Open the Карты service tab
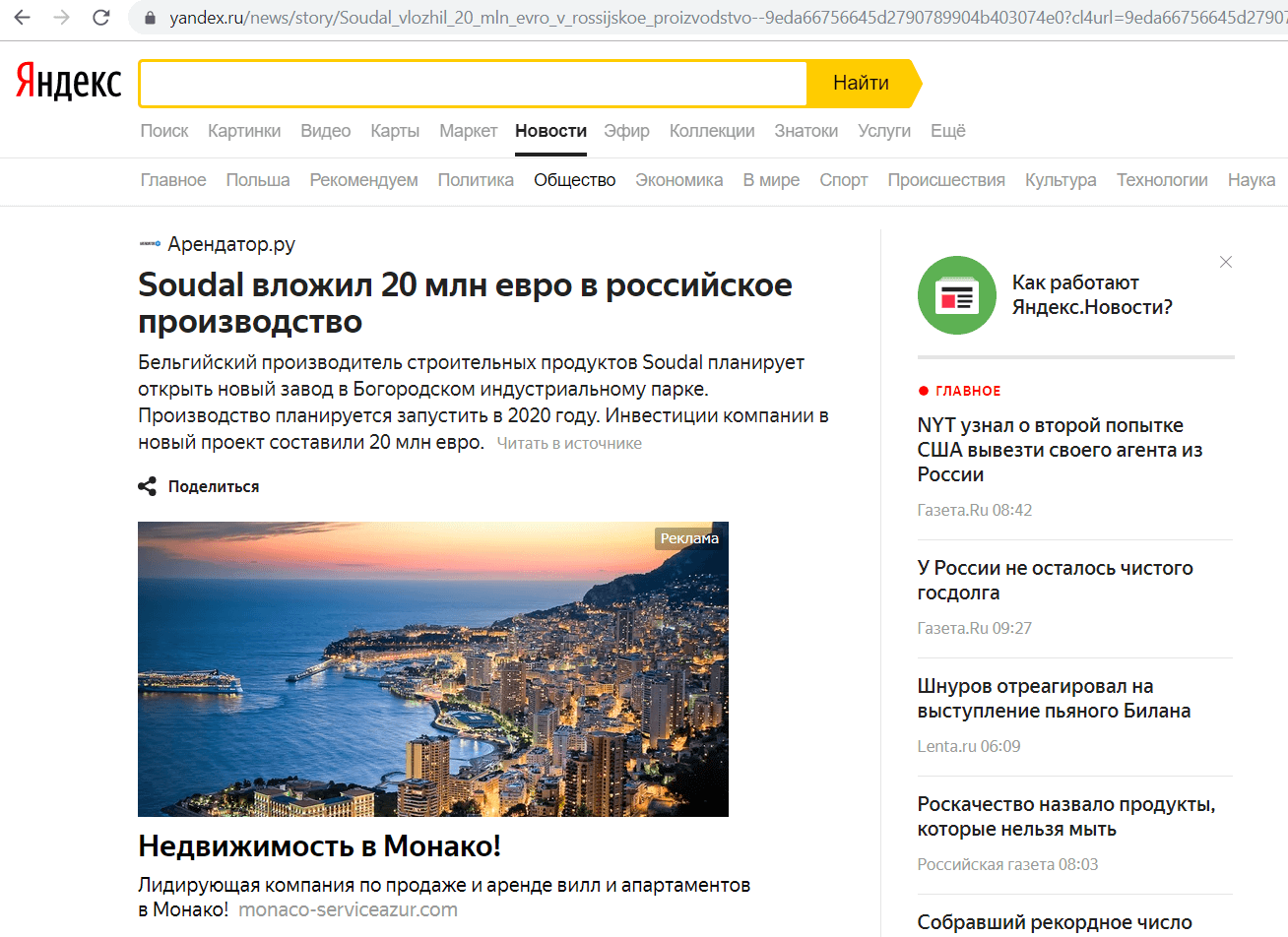Screen dimensions: 1288x937 tap(395, 131)
